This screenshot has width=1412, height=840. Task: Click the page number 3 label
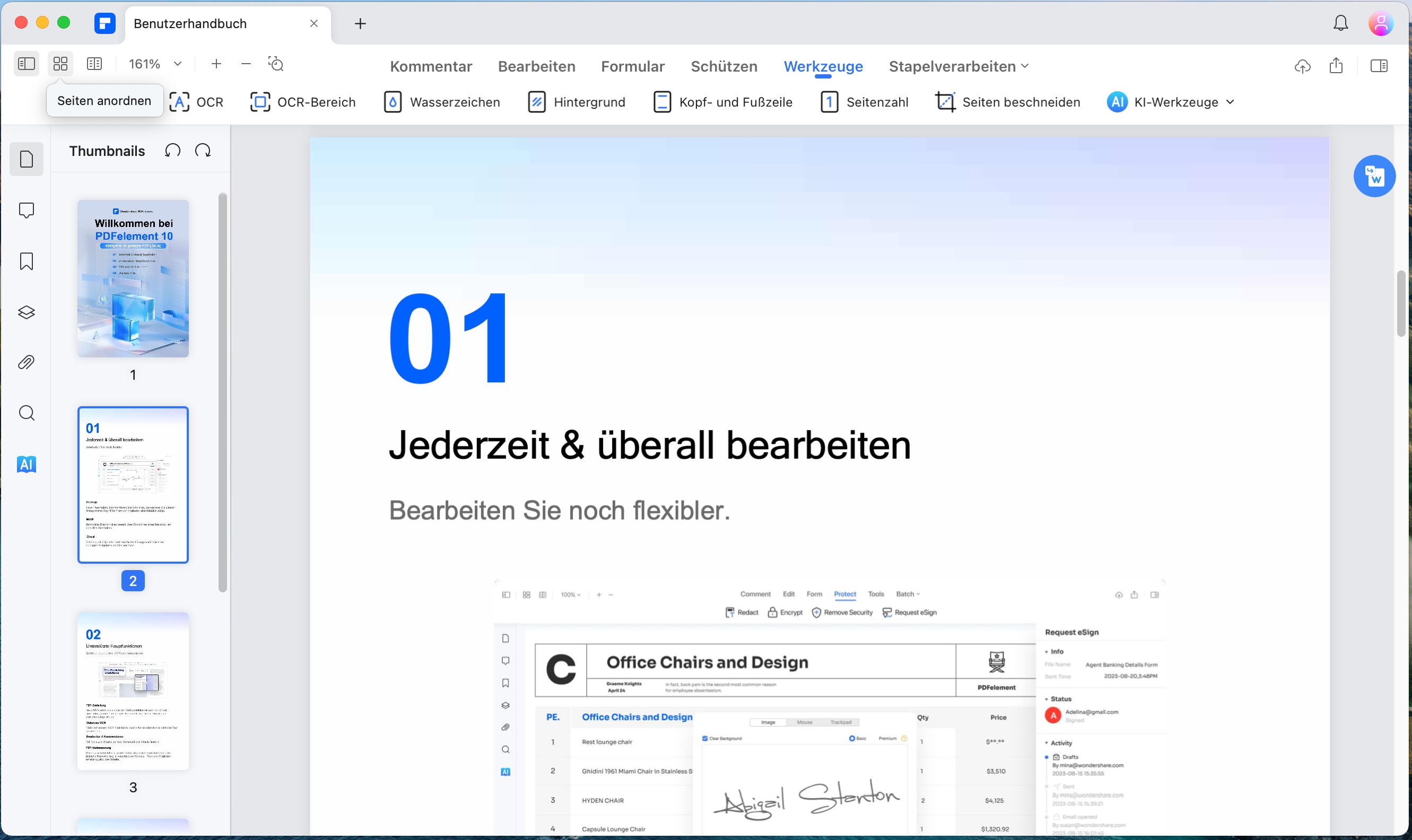coord(133,787)
